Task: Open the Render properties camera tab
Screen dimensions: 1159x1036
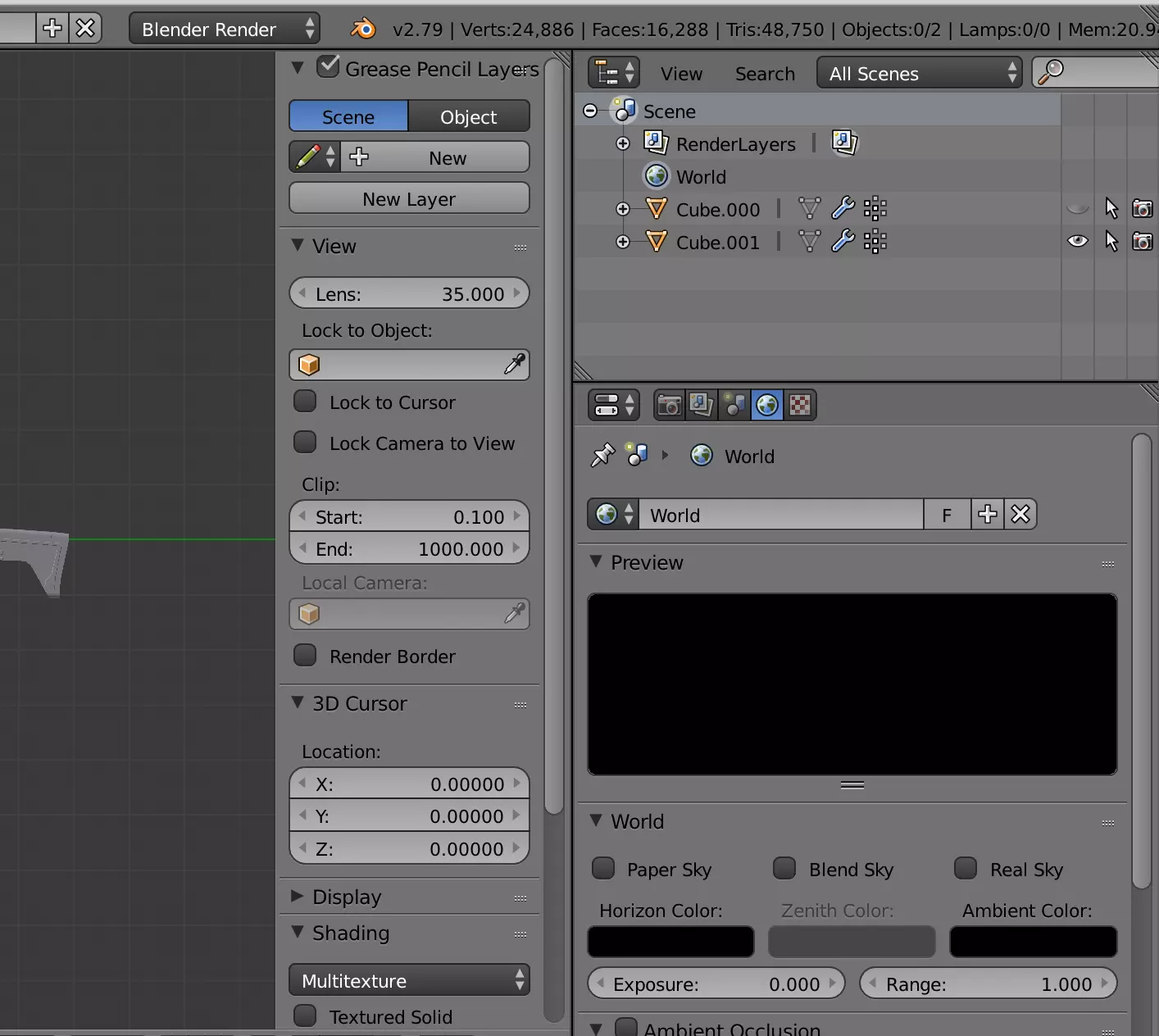Action: click(x=669, y=405)
